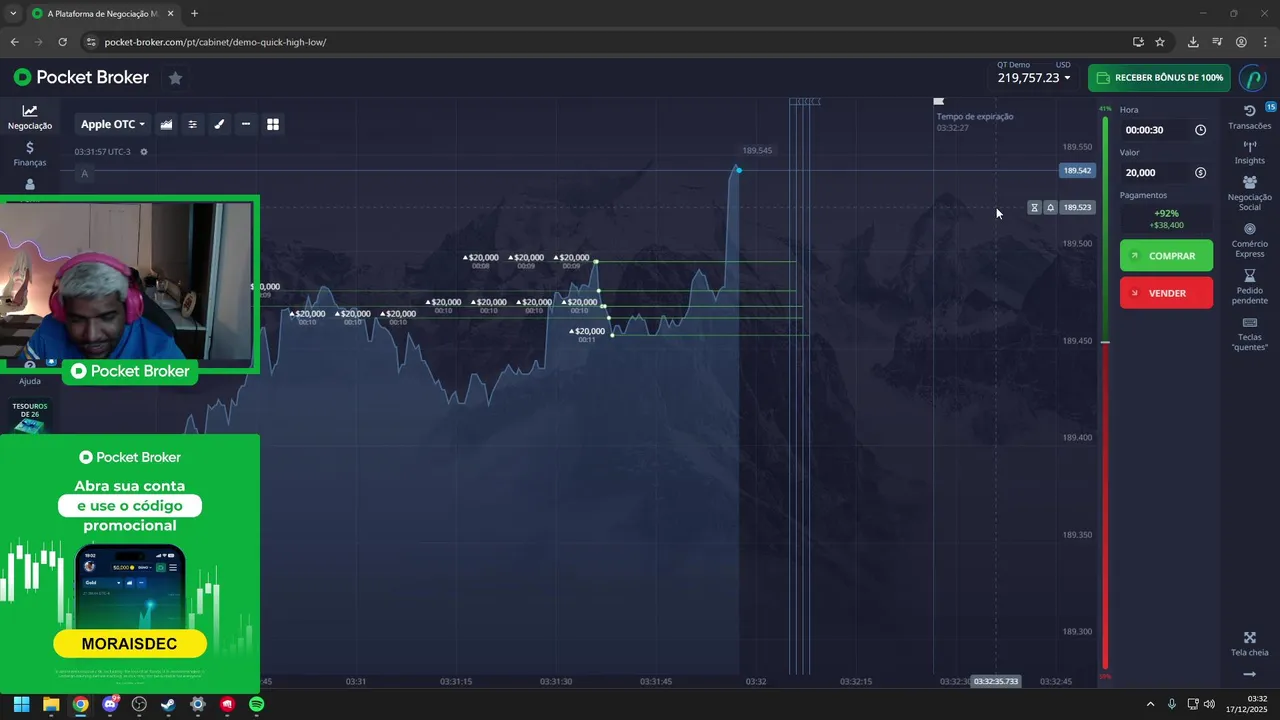Click the traders sentiment green-red bar

(1105, 392)
